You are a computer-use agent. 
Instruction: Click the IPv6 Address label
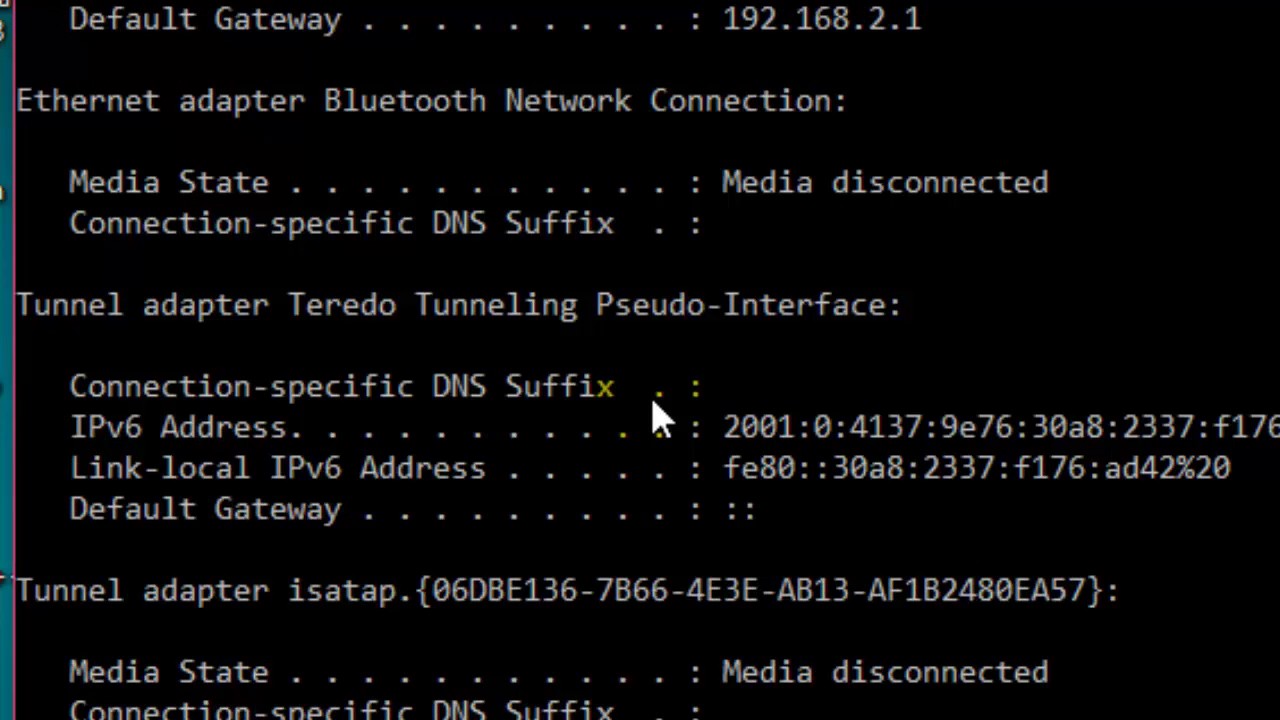178,428
